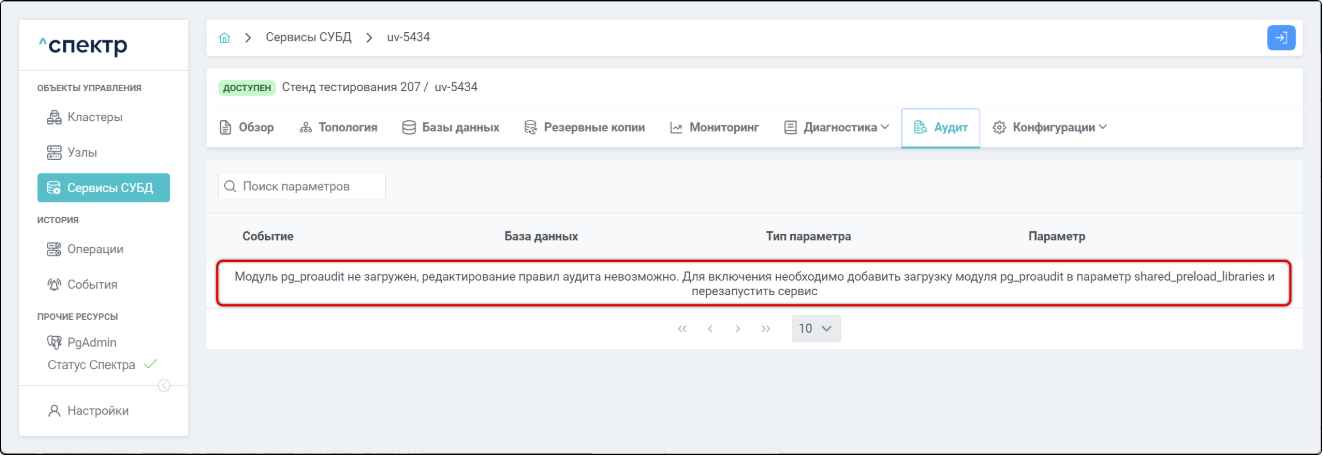
Task: Open Настройки settings page
Action: (97, 410)
